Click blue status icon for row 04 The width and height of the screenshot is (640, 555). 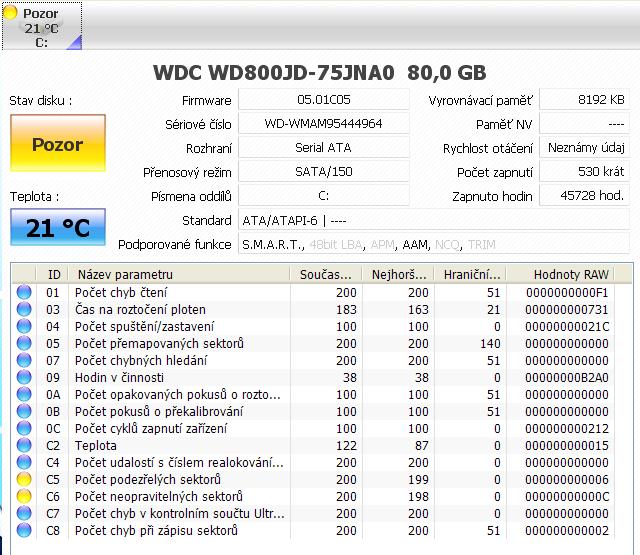point(24,326)
